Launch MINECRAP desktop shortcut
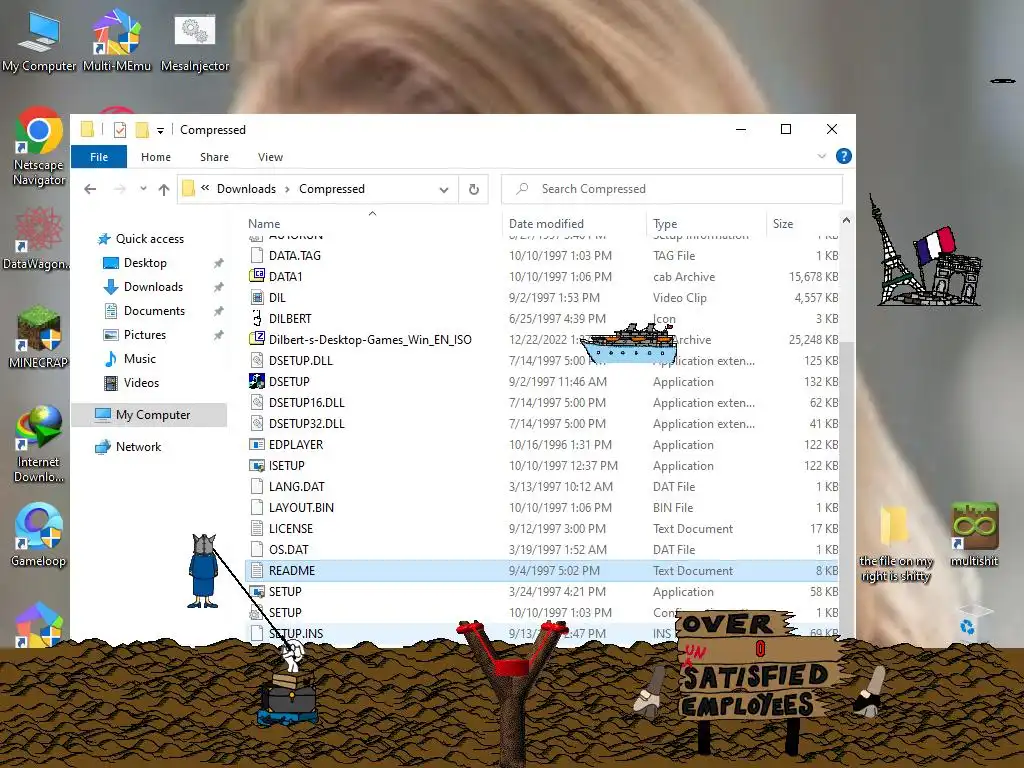The width and height of the screenshot is (1024, 768). [x=39, y=336]
